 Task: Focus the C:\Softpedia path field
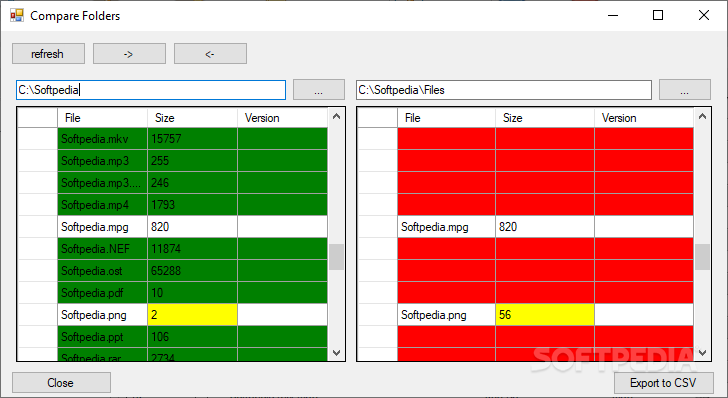pos(151,90)
